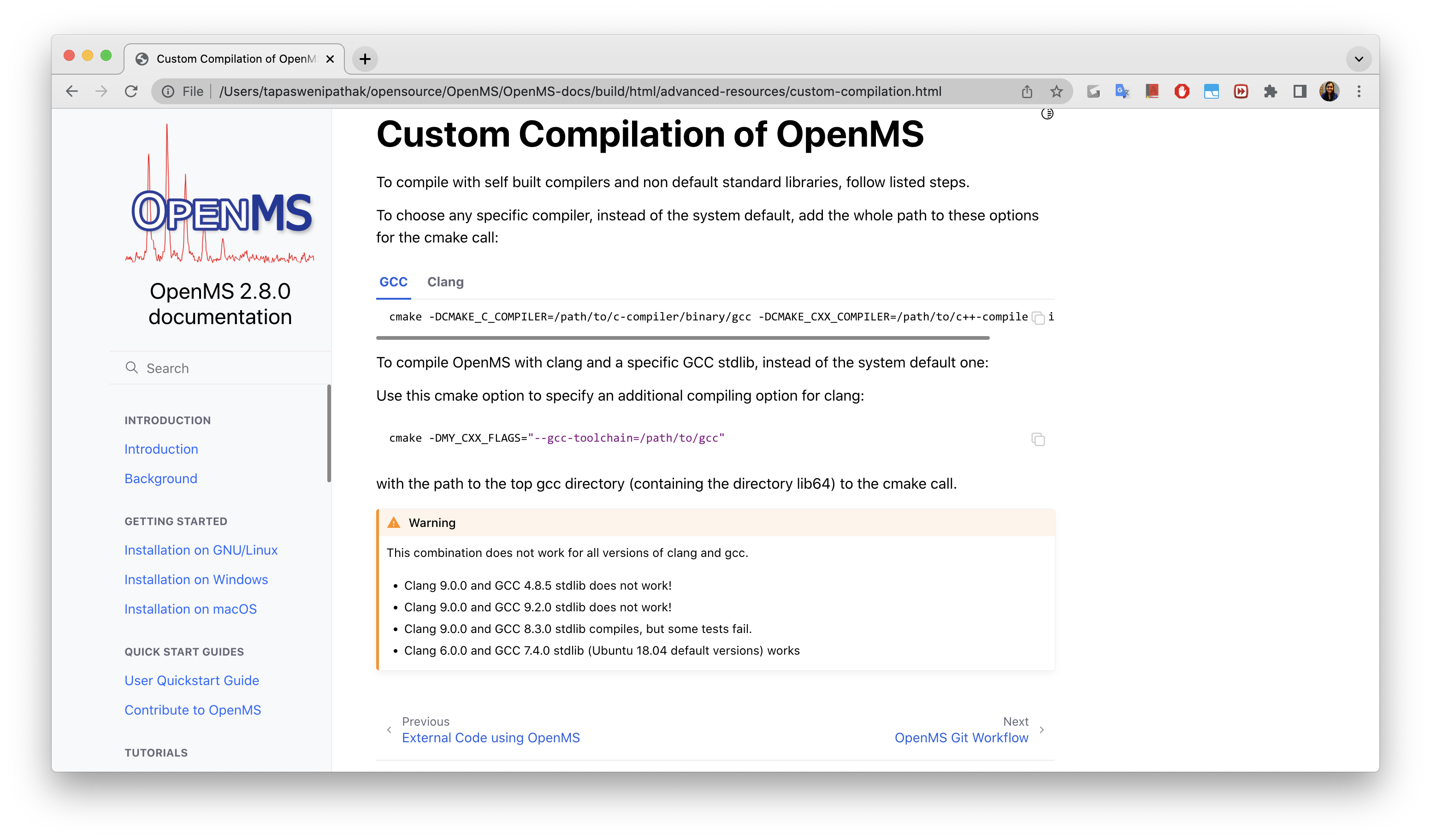
Task: Open a new browser tab
Action: pos(365,59)
